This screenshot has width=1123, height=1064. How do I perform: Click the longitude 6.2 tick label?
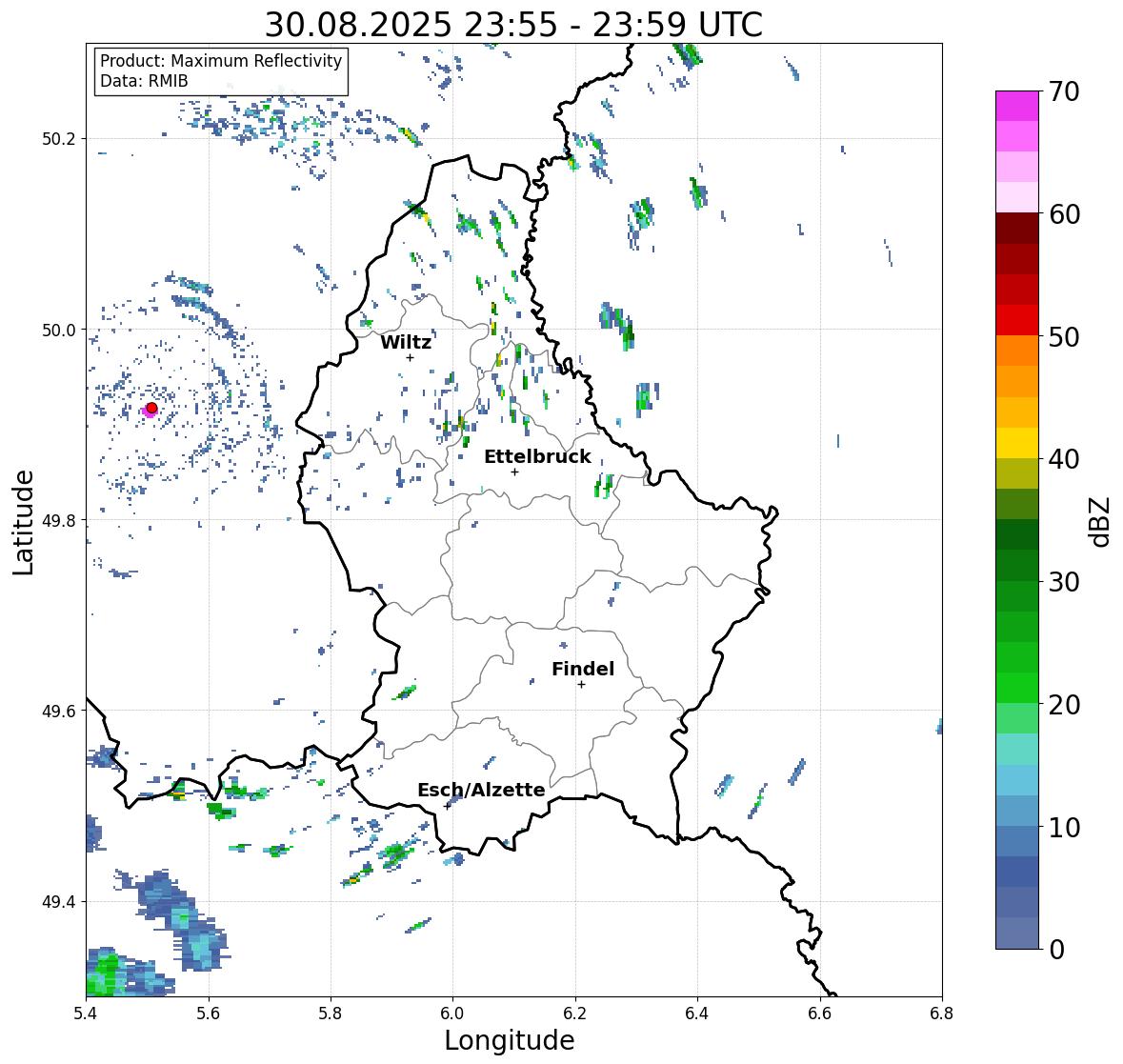click(575, 1014)
